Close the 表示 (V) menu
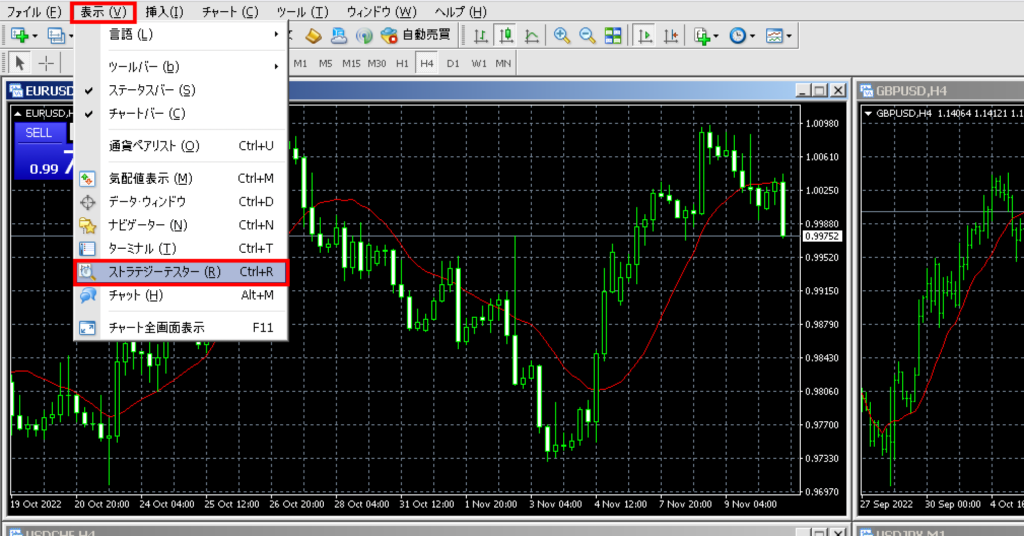The image size is (1024, 536). click(103, 12)
